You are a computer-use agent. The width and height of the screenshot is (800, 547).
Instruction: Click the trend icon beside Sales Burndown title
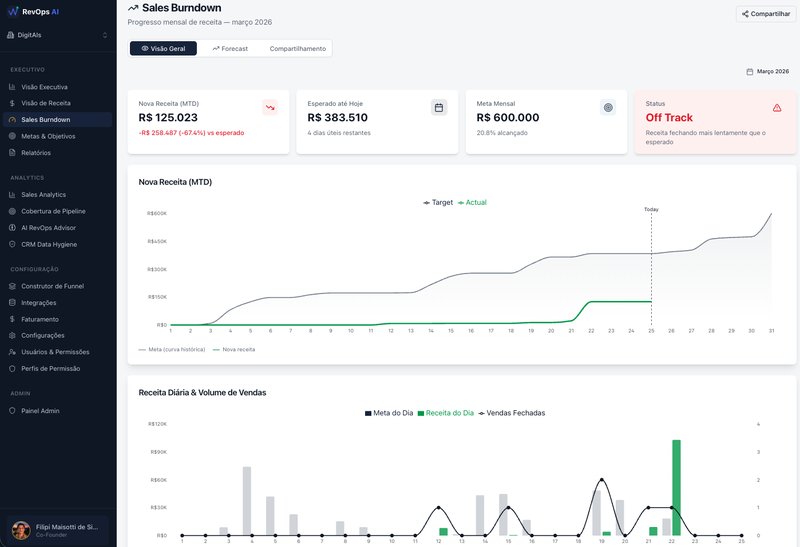point(133,8)
